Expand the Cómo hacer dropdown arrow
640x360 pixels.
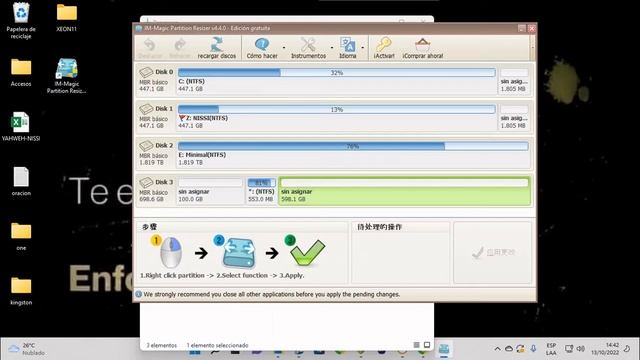pyautogui.click(x=284, y=48)
